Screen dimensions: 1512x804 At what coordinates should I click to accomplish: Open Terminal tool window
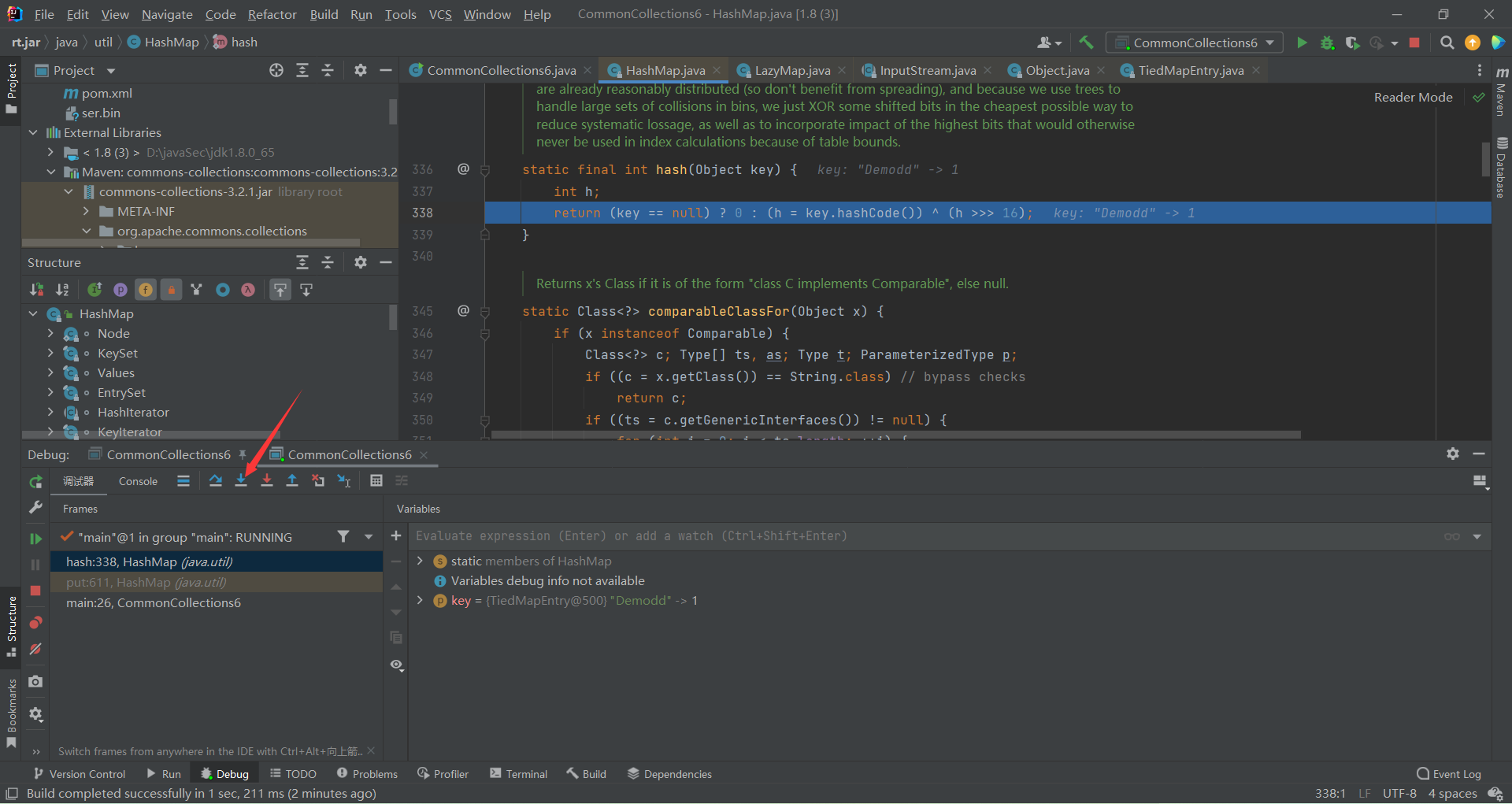tap(518, 774)
